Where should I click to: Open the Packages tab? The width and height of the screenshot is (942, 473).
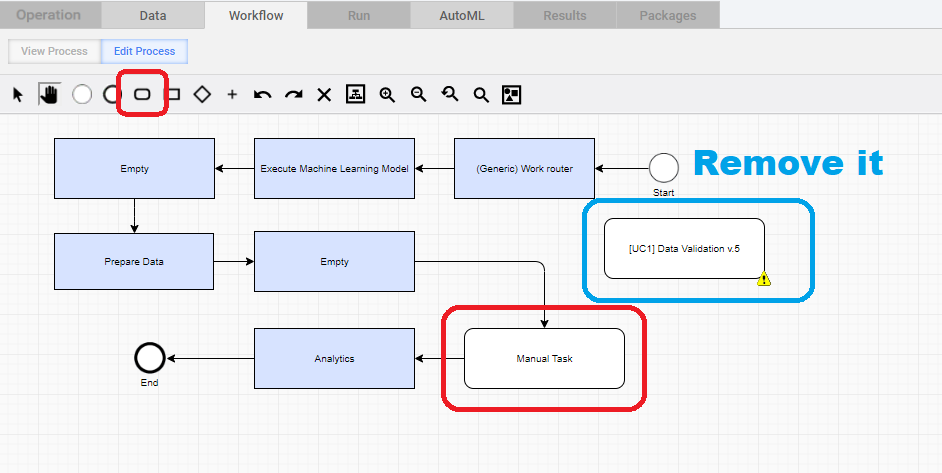[668, 16]
